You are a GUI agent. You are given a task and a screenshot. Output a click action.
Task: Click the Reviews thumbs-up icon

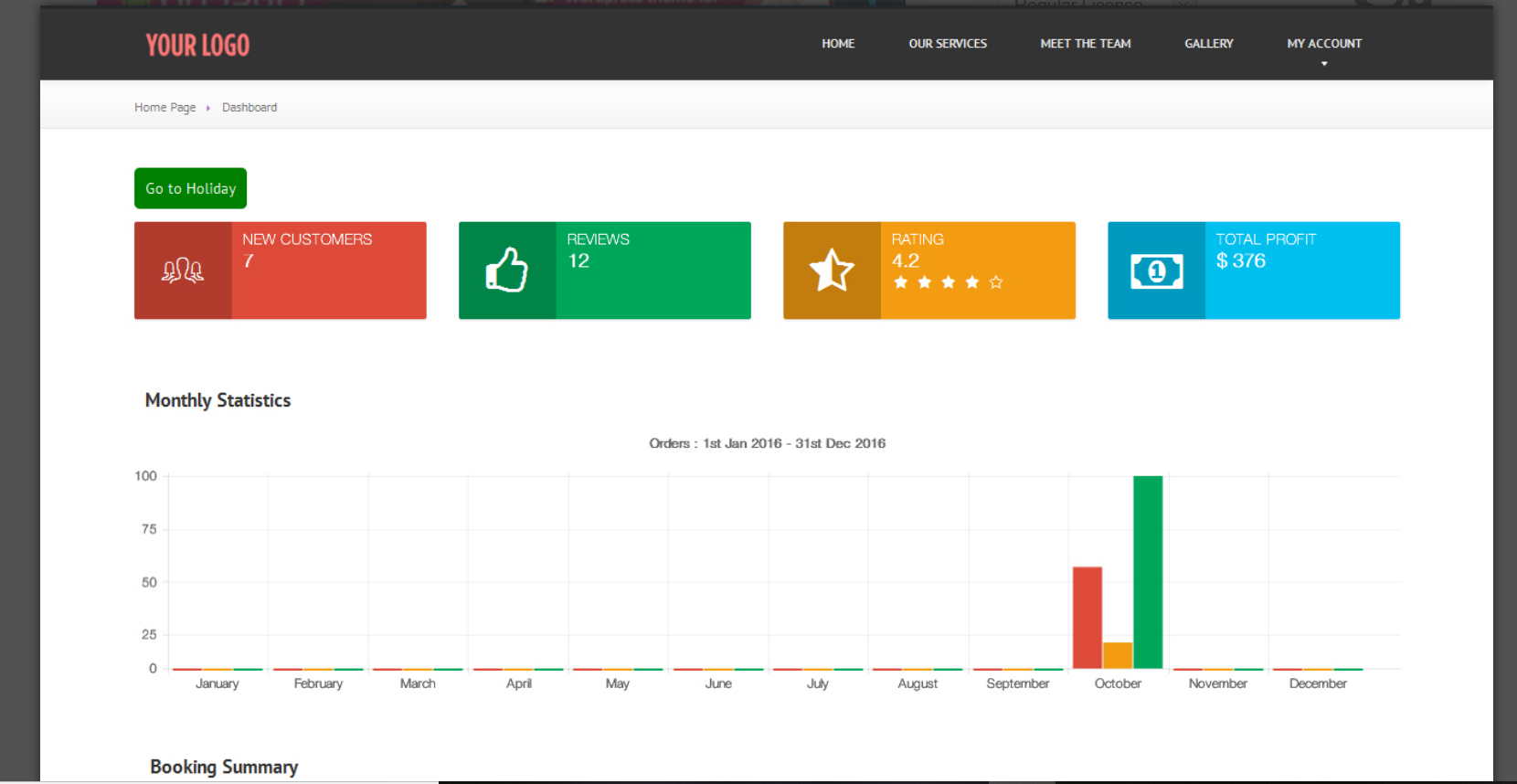coord(506,270)
